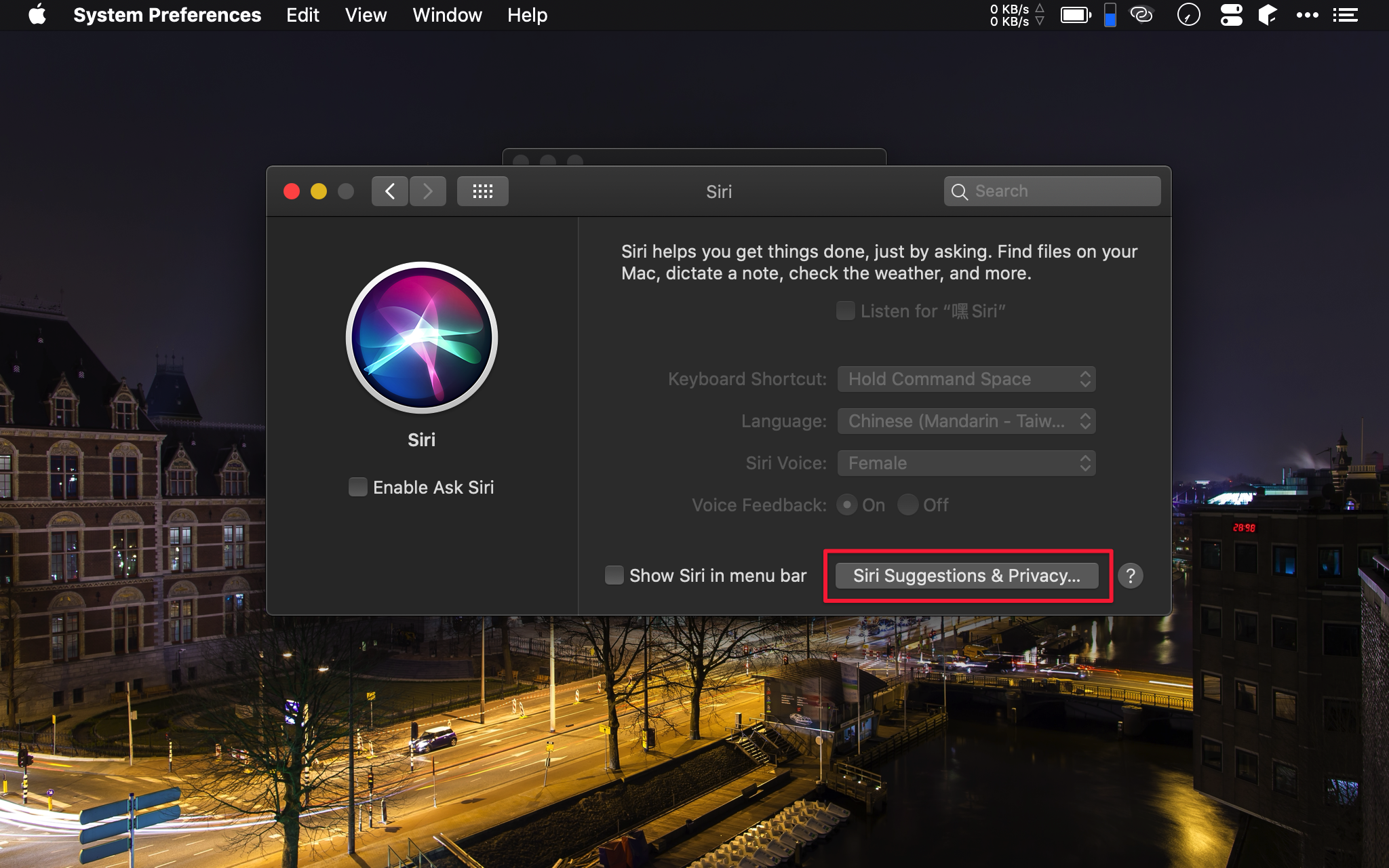Click the network speed indicator in menu bar
This screenshot has width=1389, height=868.
1016,15
